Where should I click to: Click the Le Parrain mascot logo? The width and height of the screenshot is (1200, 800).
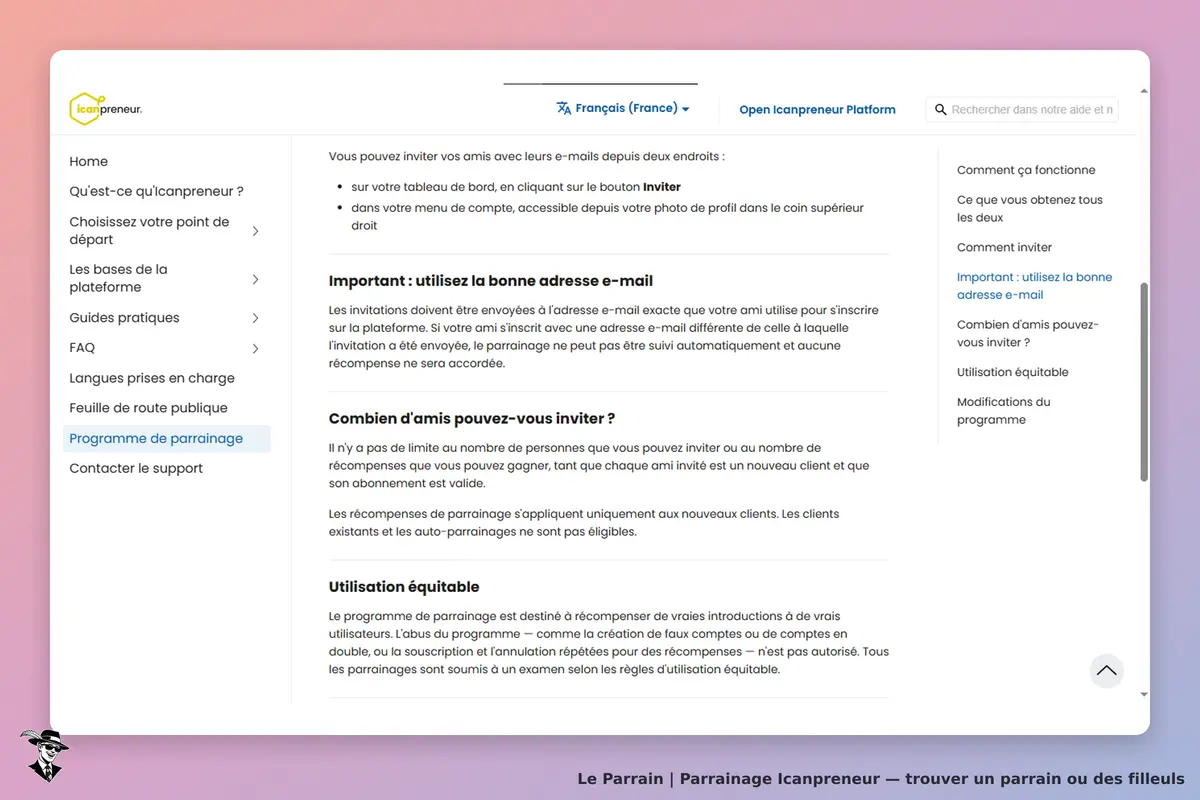44,755
